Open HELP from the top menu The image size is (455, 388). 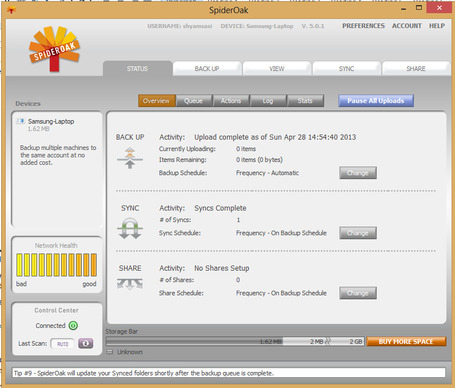pyautogui.click(x=437, y=26)
